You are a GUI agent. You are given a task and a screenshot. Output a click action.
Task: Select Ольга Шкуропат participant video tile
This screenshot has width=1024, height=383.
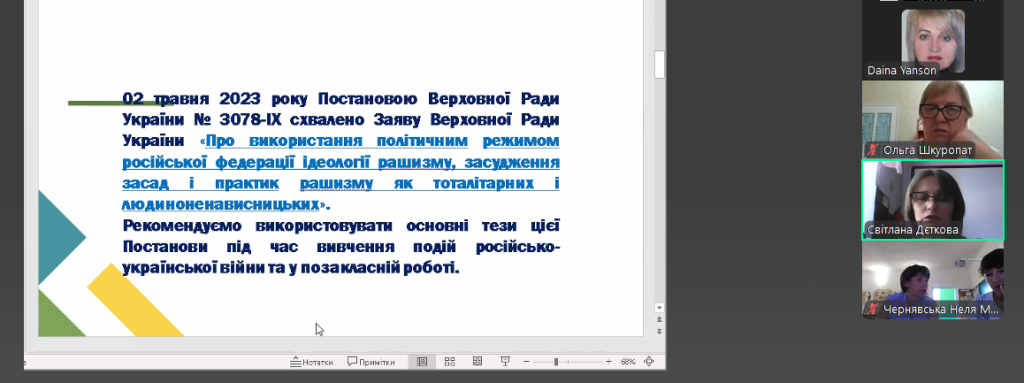[x=933, y=119]
